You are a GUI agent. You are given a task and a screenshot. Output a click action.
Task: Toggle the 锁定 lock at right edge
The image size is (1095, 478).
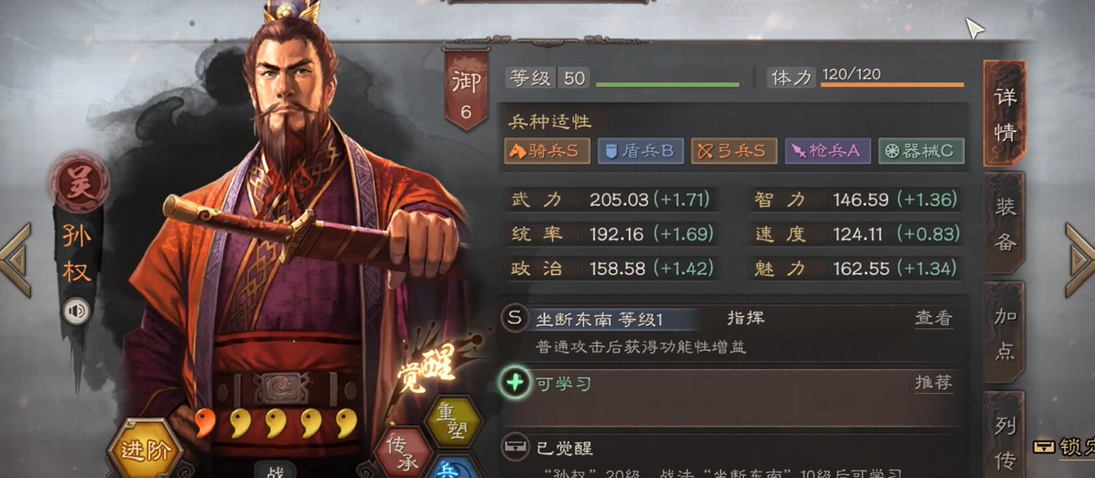tap(1064, 447)
